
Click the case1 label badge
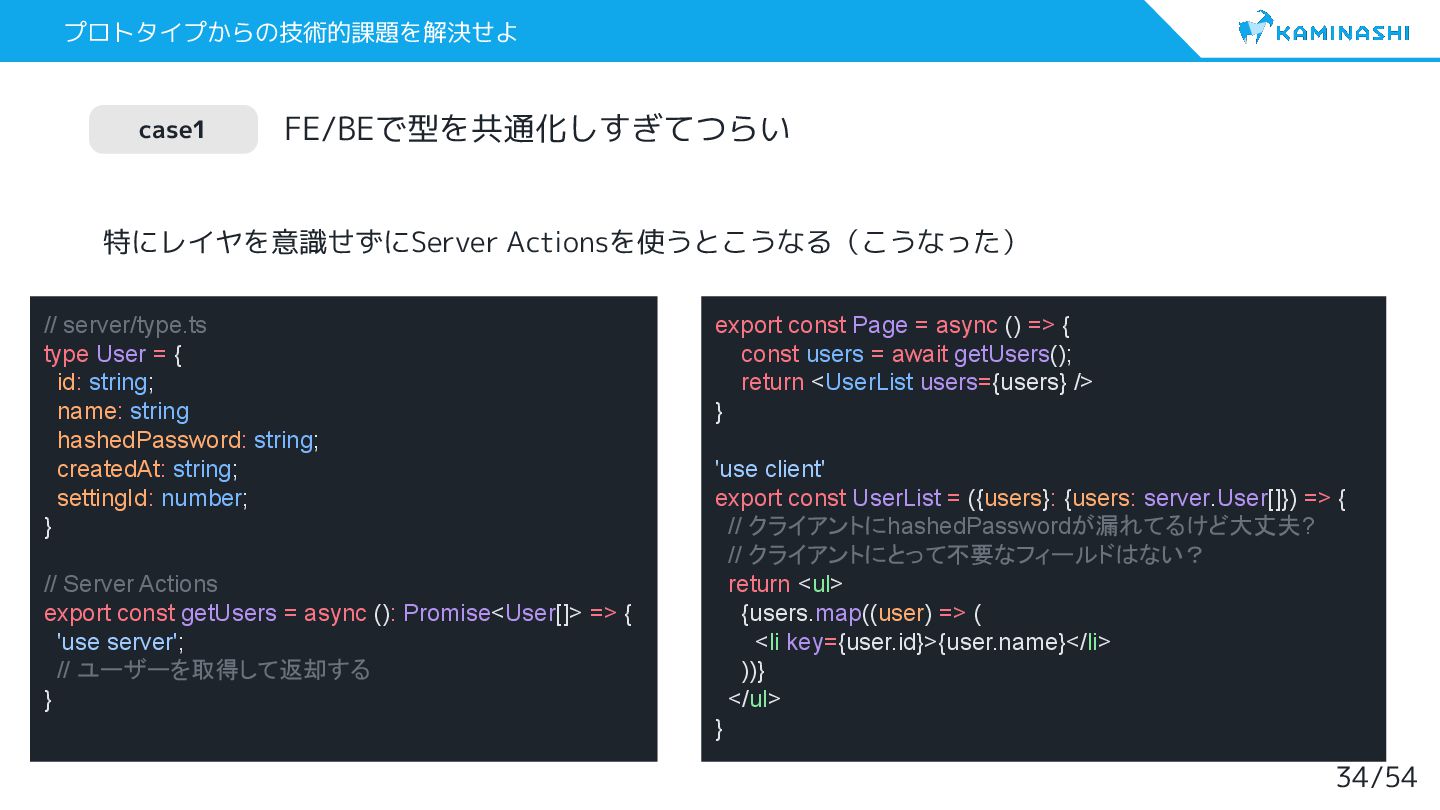pyautogui.click(x=173, y=129)
